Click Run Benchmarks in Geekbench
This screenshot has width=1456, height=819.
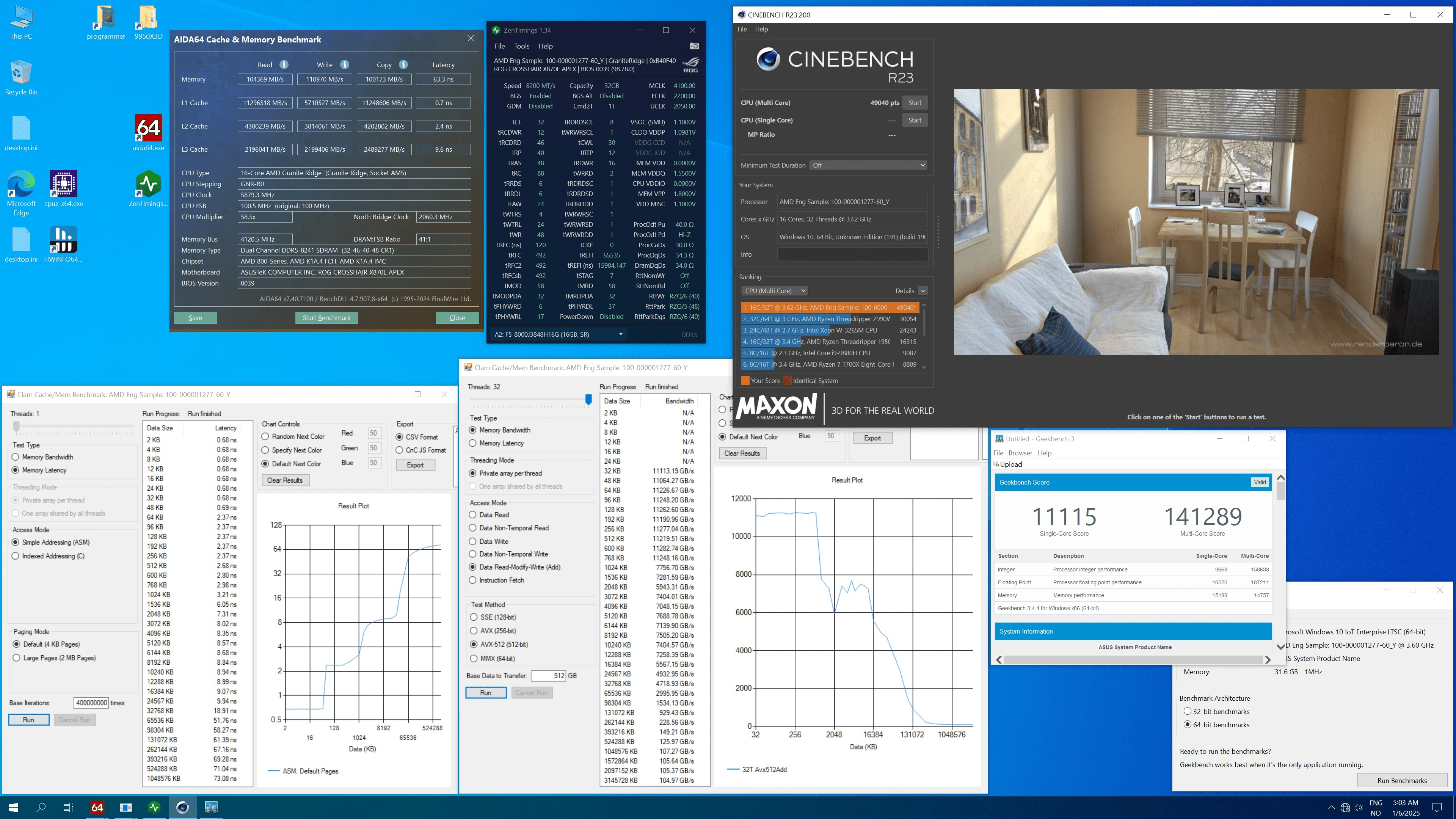[1402, 781]
